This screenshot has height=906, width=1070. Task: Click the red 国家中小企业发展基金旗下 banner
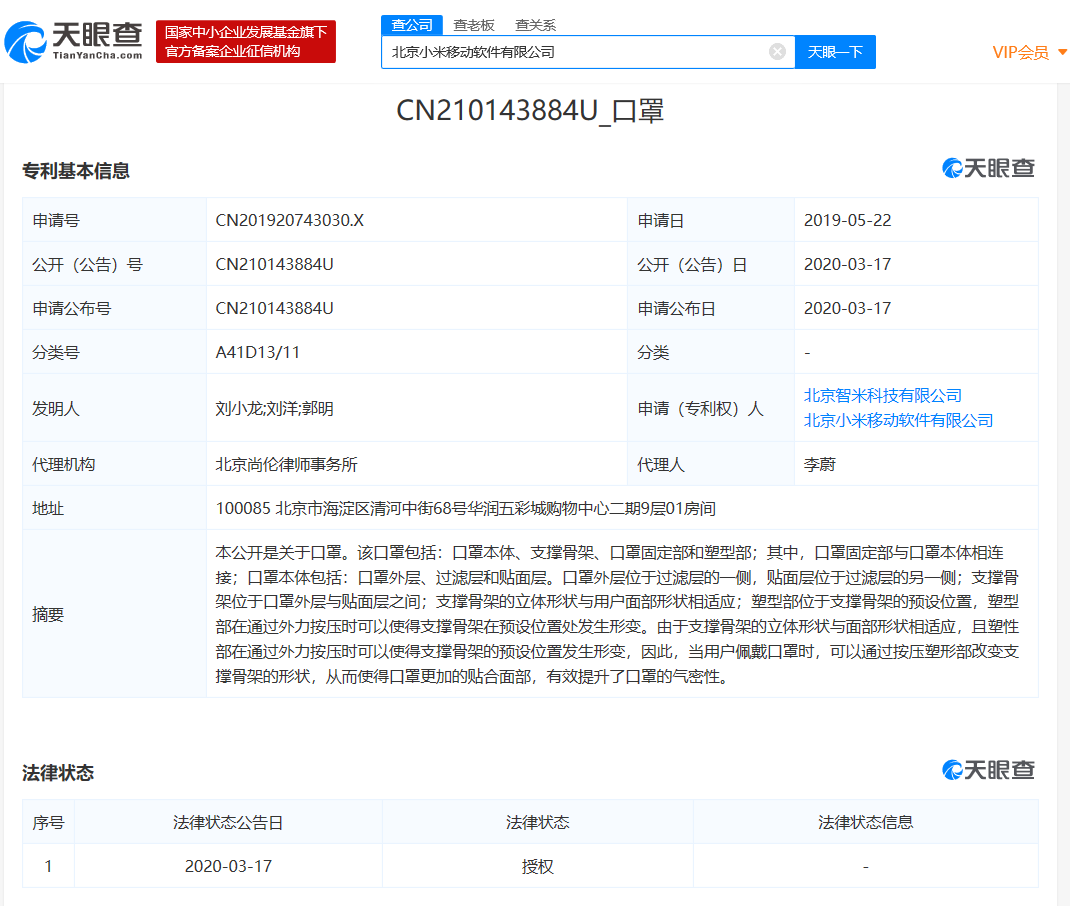click(x=246, y=41)
